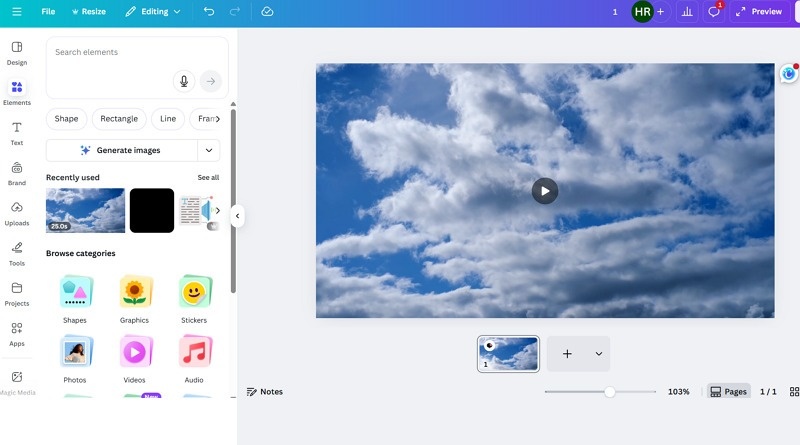Browse the Videos category
Screen dimensions: 800x445
[135, 359]
